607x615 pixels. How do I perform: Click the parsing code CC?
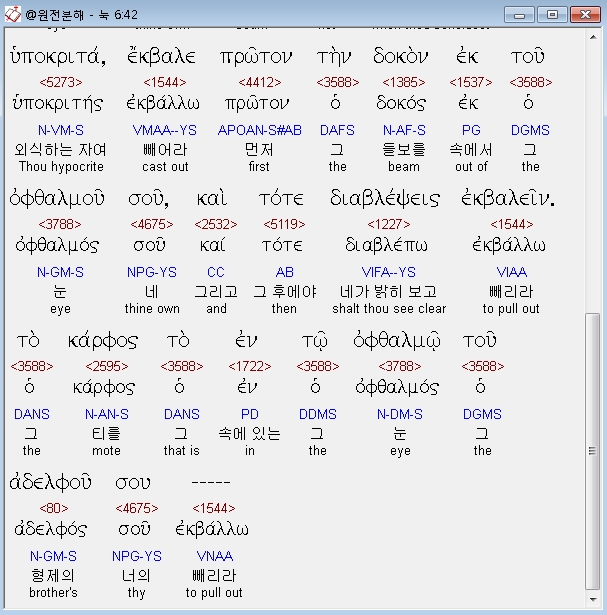click(216, 272)
